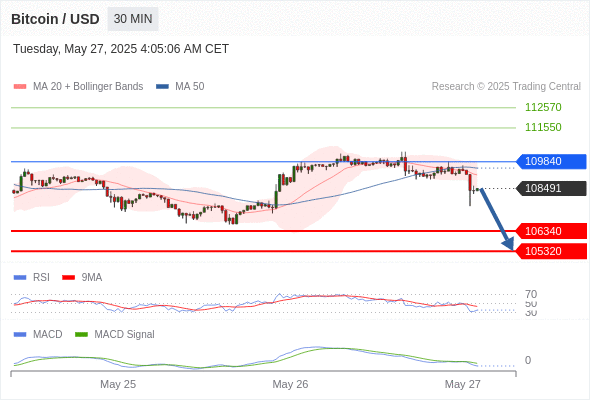Click the 111550 resistance level label
The width and height of the screenshot is (590, 400).
543,127
